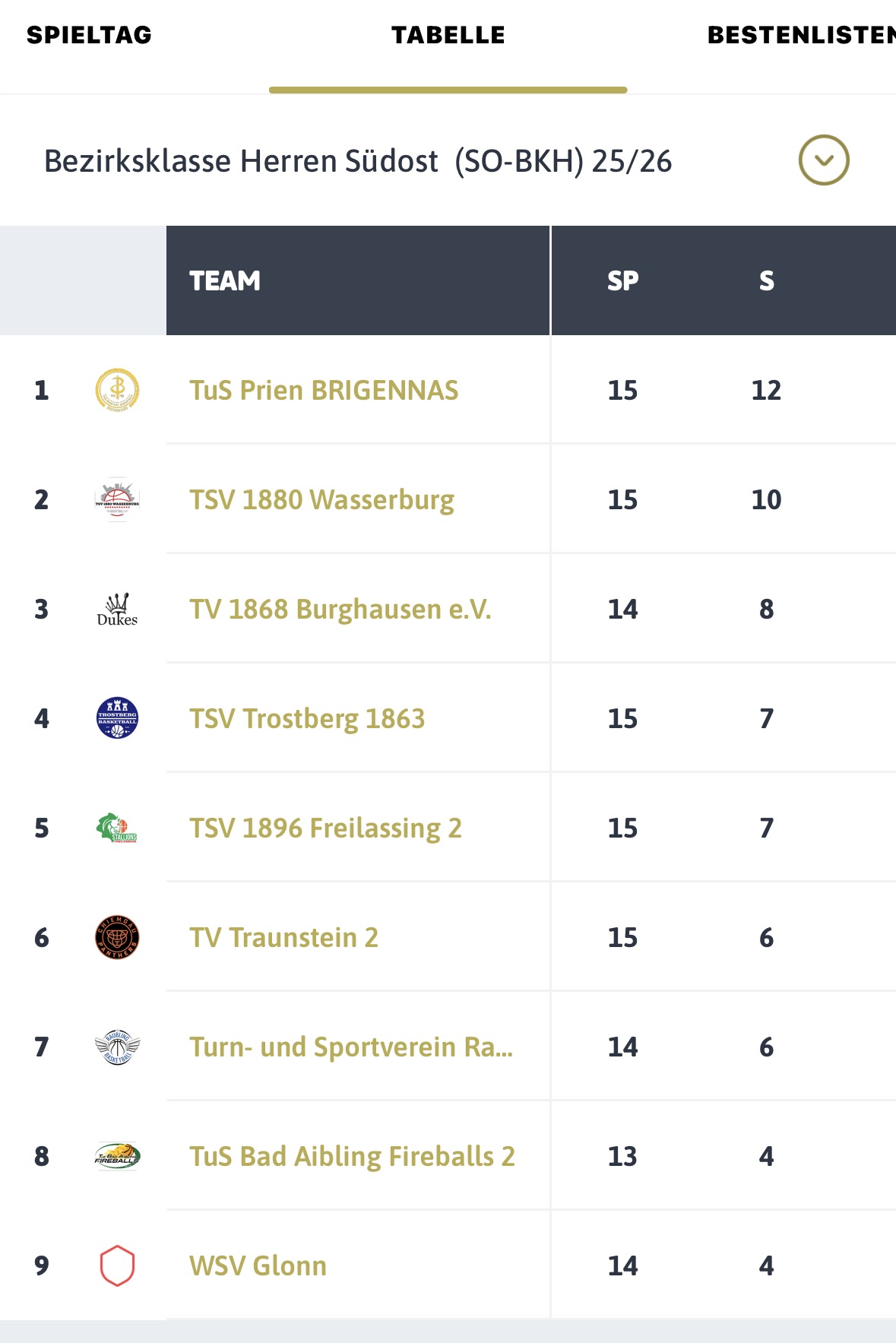
Task: Expand the league selection chevron circle
Action: click(x=823, y=160)
